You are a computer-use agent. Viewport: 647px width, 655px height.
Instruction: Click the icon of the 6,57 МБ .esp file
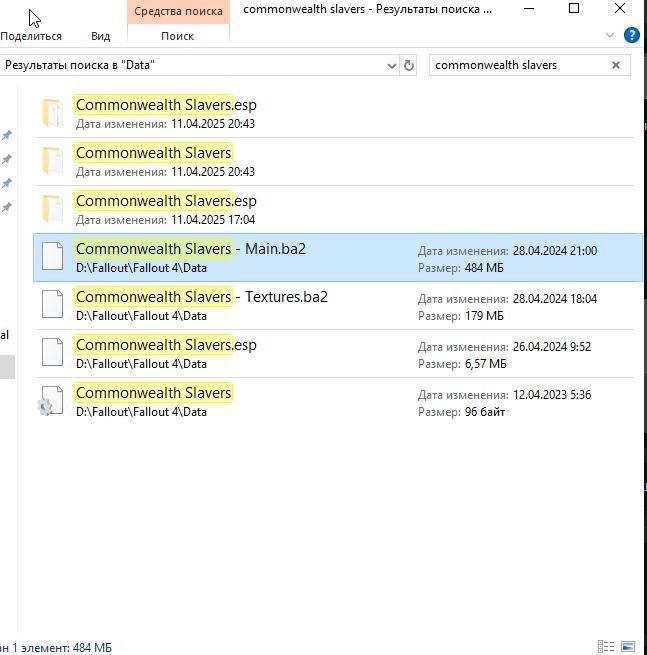click(x=53, y=353)
